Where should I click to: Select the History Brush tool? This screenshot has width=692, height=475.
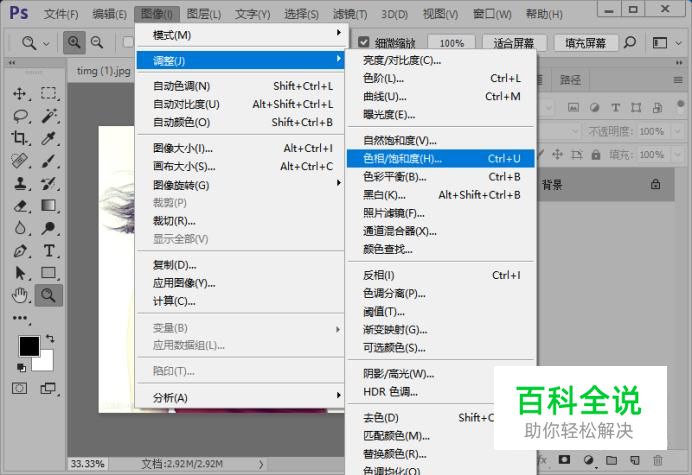pyautogui.click(x=49, y=183)
